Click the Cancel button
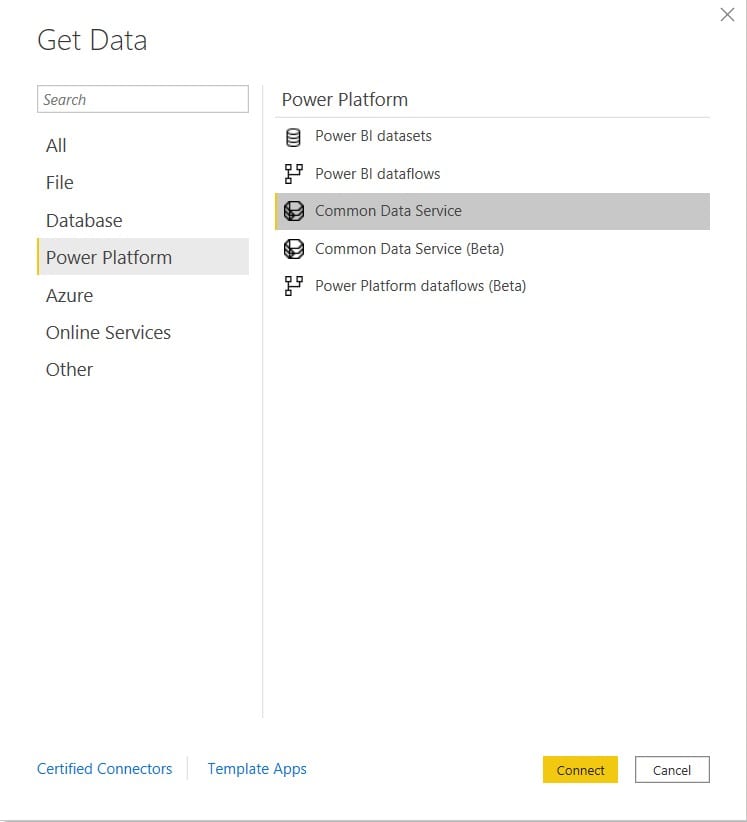 tap(672, 770)
